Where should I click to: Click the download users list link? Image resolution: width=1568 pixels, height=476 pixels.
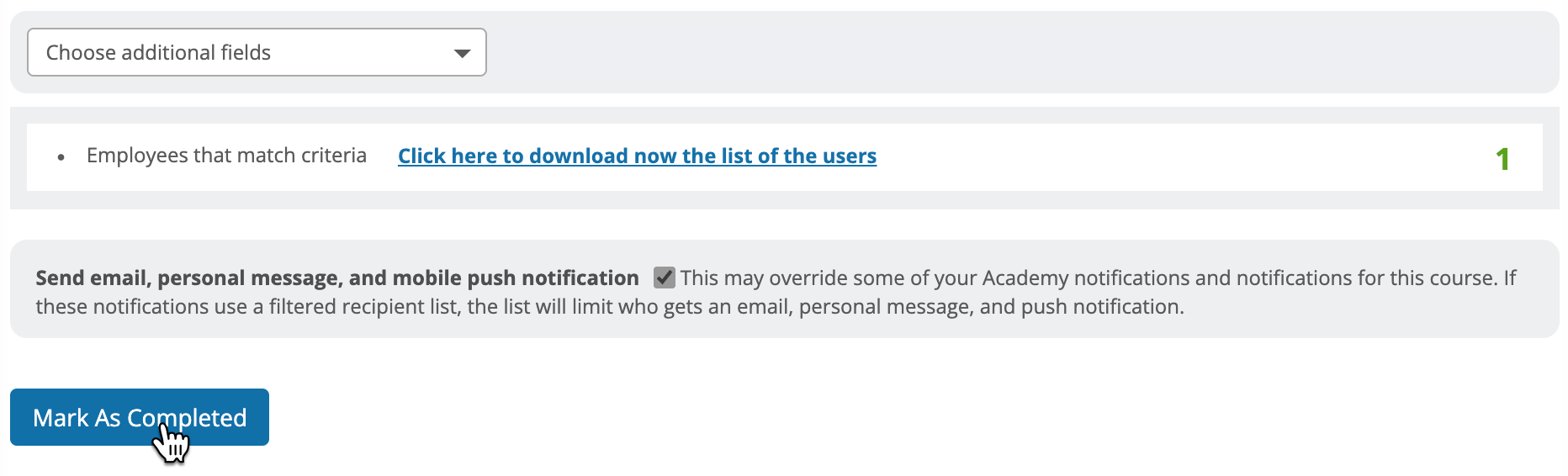pyautogui.click(x=637, y=156)
